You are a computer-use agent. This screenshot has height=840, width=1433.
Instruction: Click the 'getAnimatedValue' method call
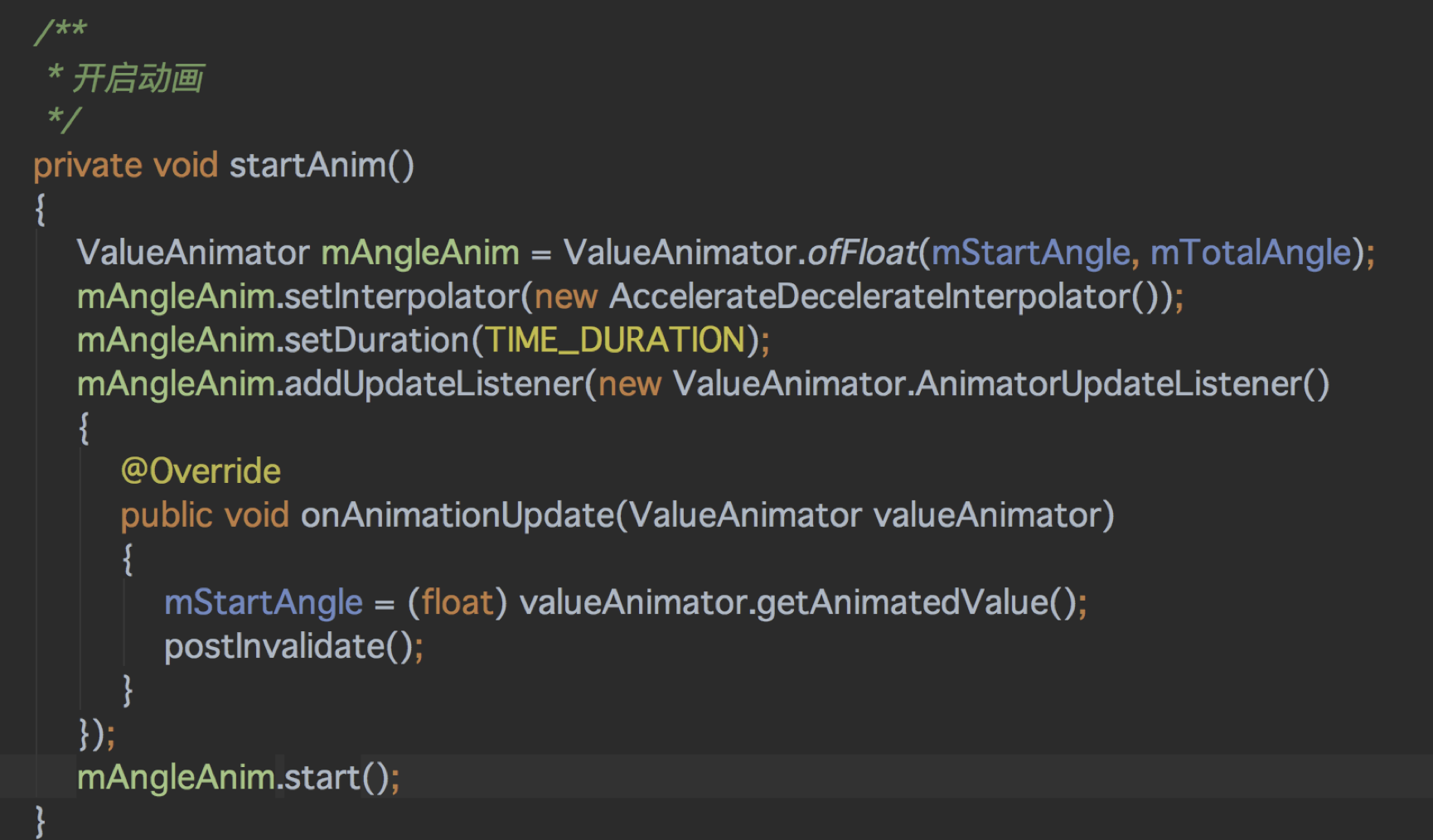tap(903, 602)
